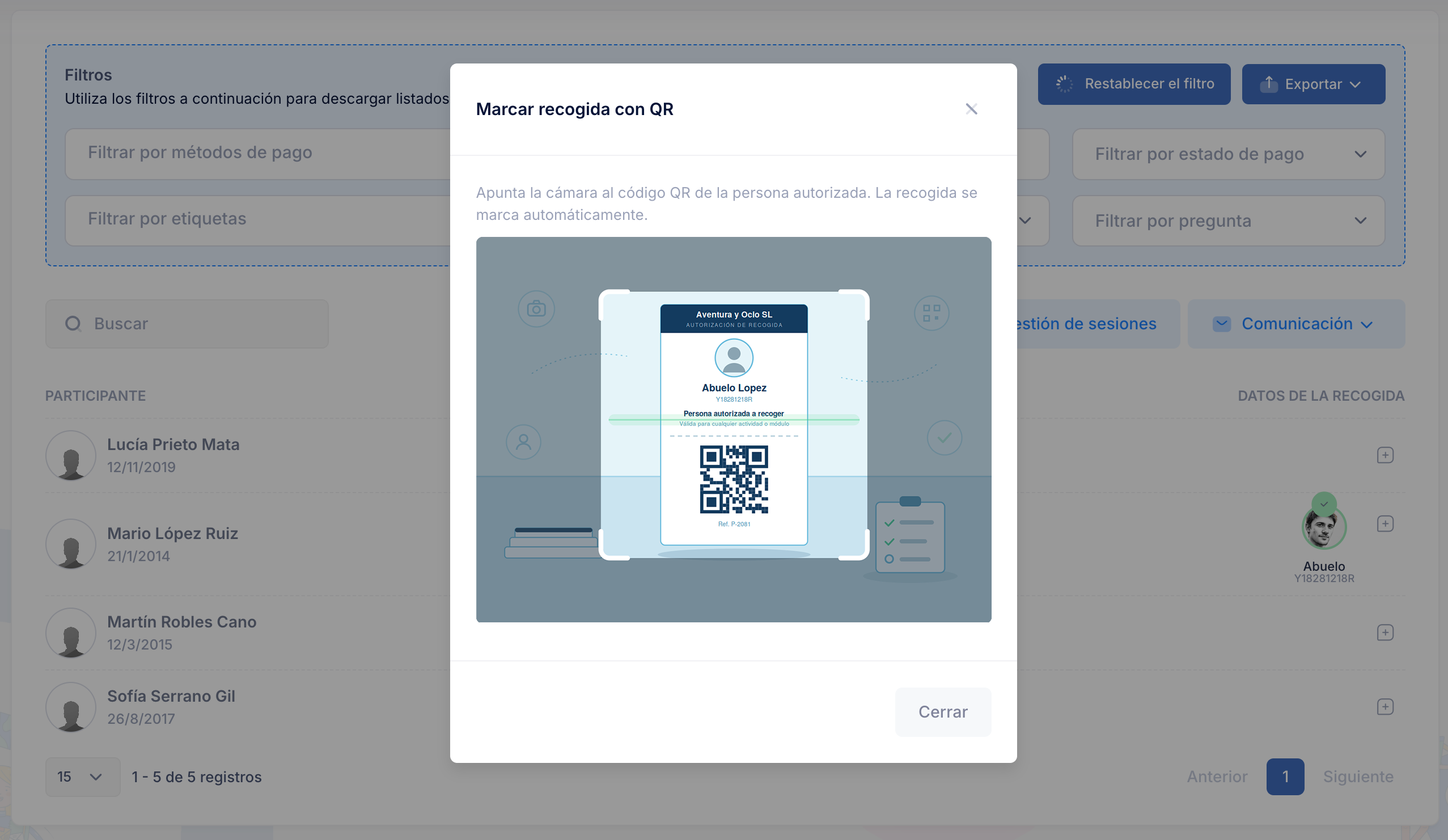Click Abuelo's avatar photo
The height and width of the screenshot is (840, 1448).
(1324, 527)
